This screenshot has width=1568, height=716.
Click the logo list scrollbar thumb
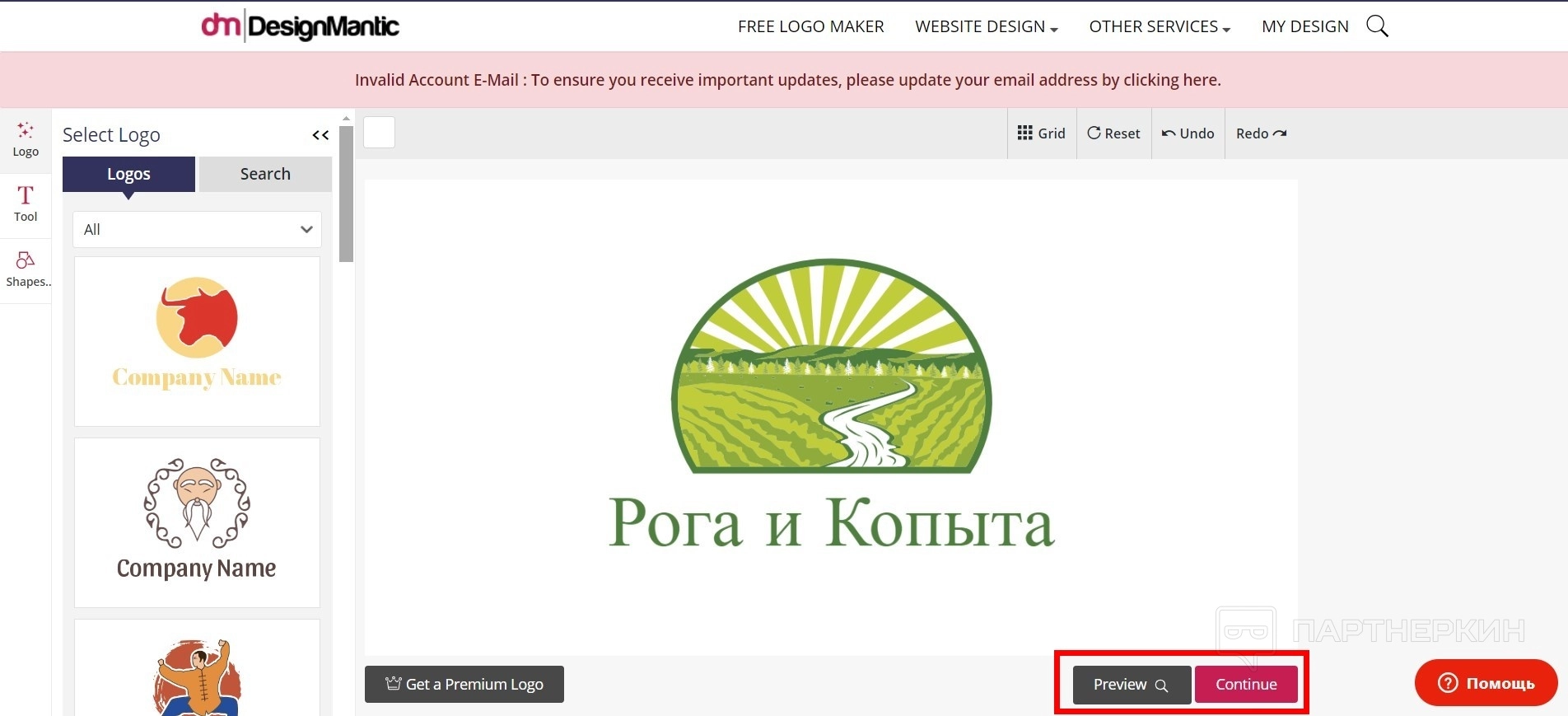click(x=346, y=194)
